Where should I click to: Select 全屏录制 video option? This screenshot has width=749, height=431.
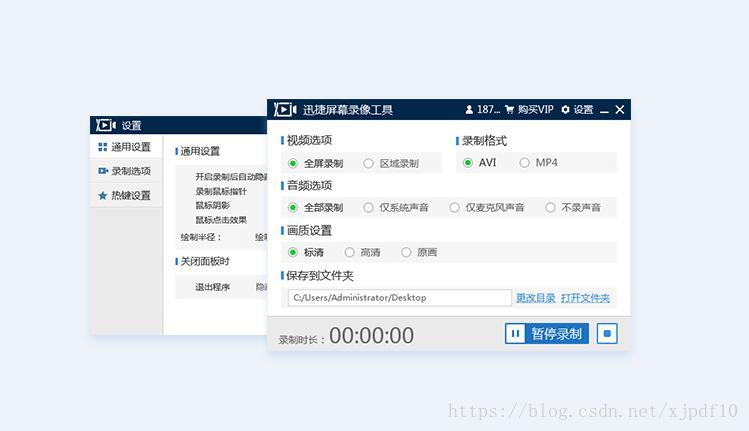click(x=316, y=163)
